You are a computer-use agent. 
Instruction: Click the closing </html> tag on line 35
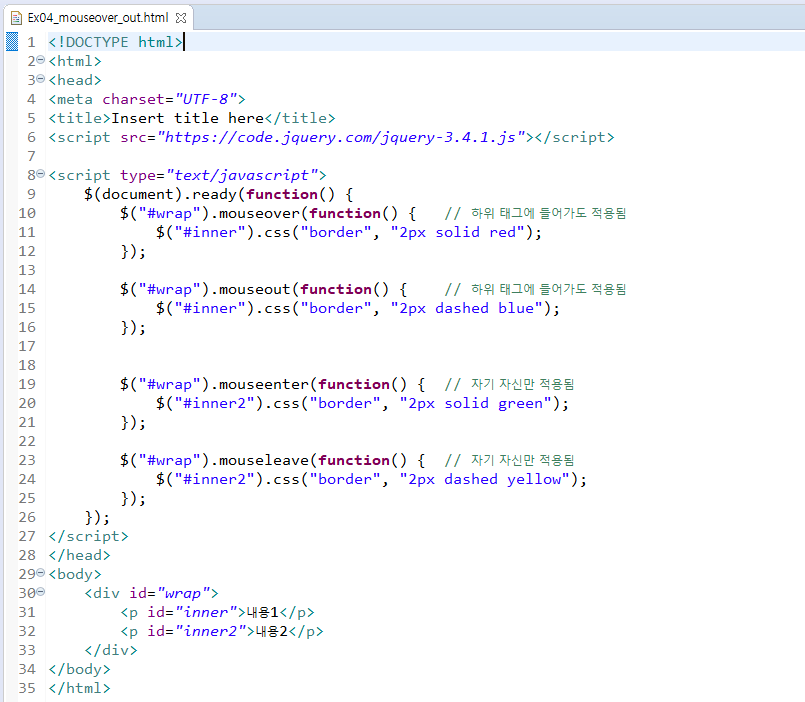coord(80,688)
